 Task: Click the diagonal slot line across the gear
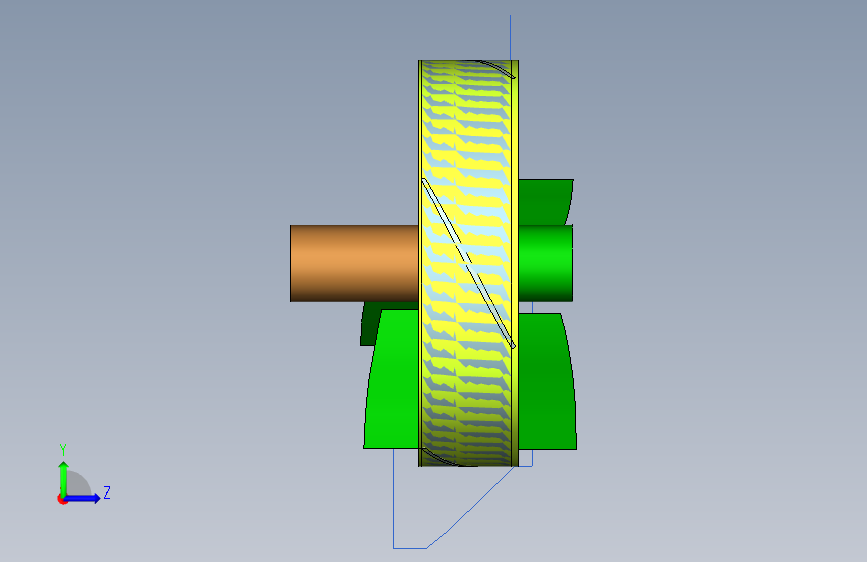(468, 263)
